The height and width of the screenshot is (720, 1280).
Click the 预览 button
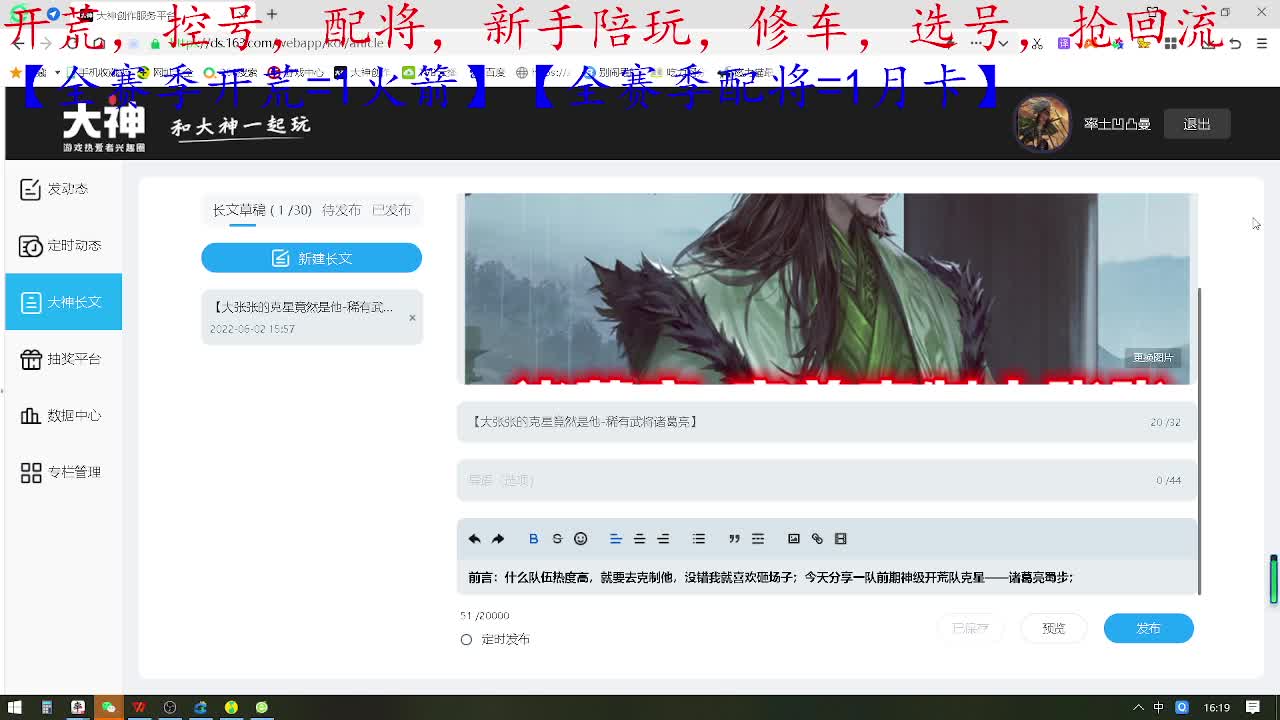[1053, 628]
